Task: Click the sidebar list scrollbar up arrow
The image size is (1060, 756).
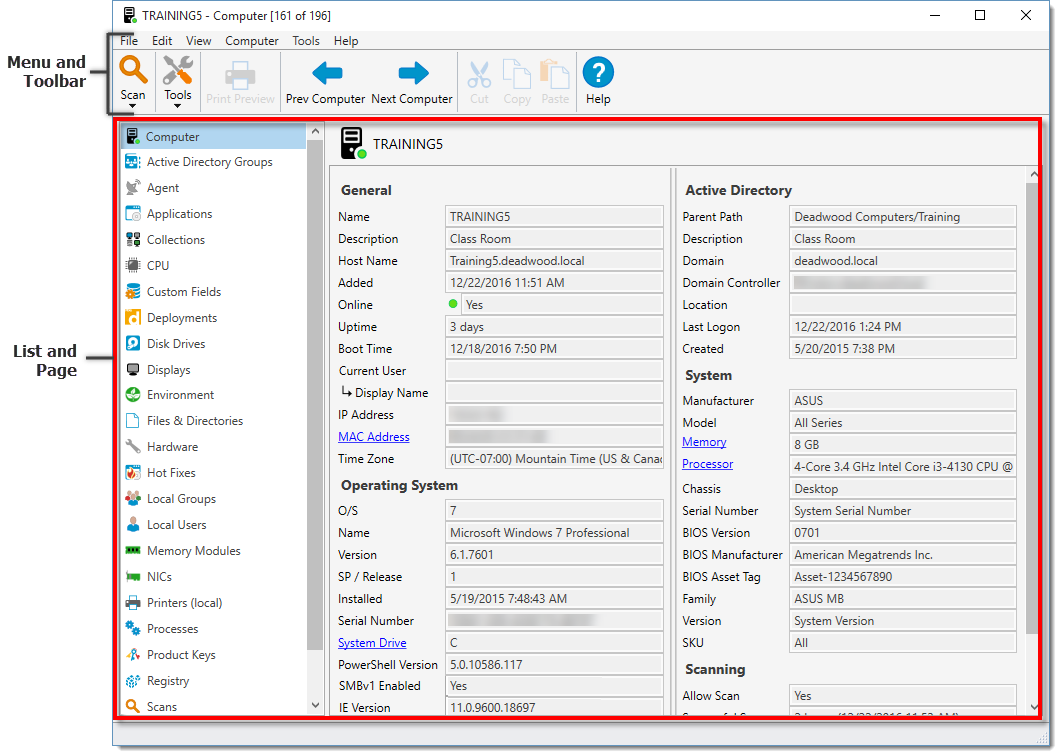Action: [x=315, y=131]
